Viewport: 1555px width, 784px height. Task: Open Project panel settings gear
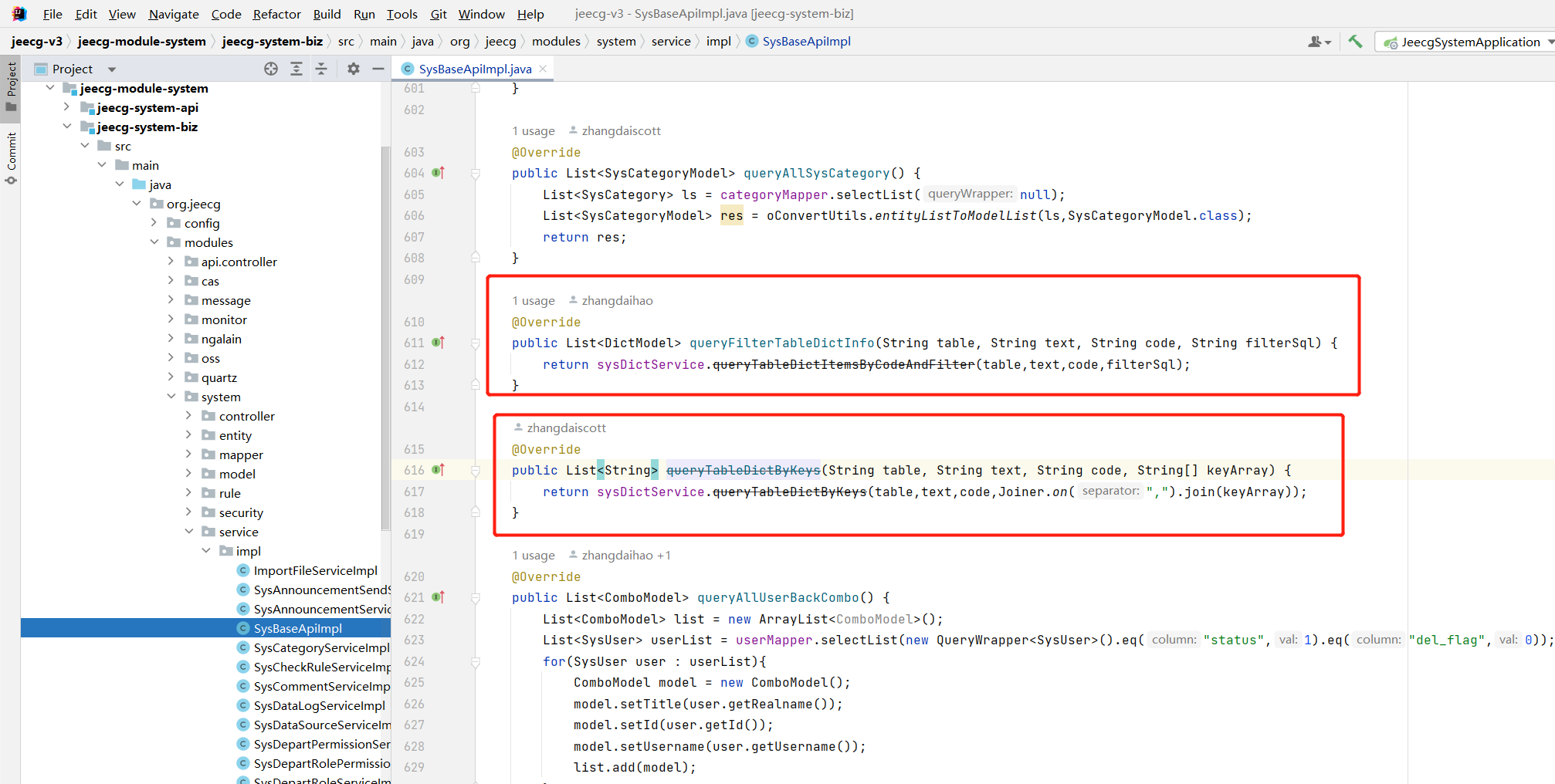pos(354,69)
